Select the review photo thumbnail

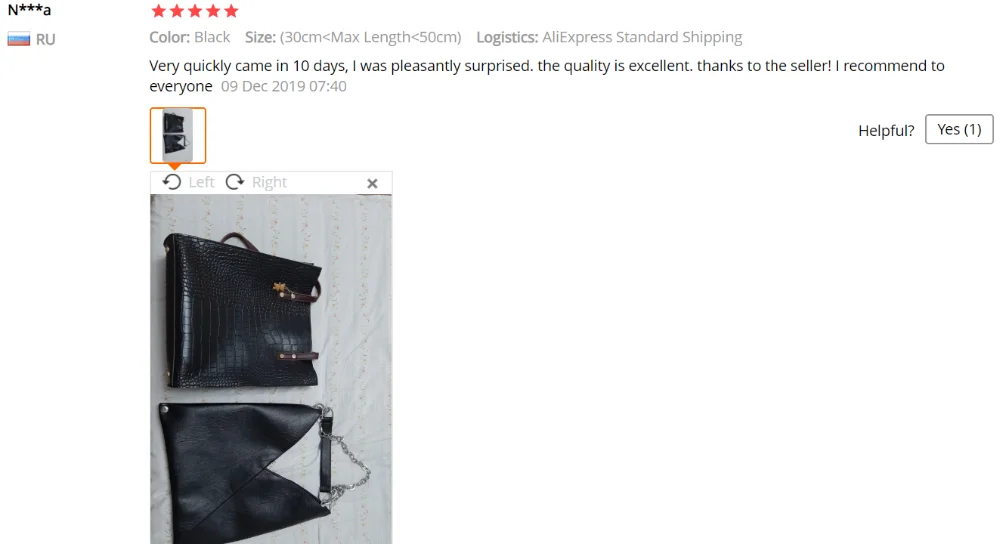pos(178,135)
